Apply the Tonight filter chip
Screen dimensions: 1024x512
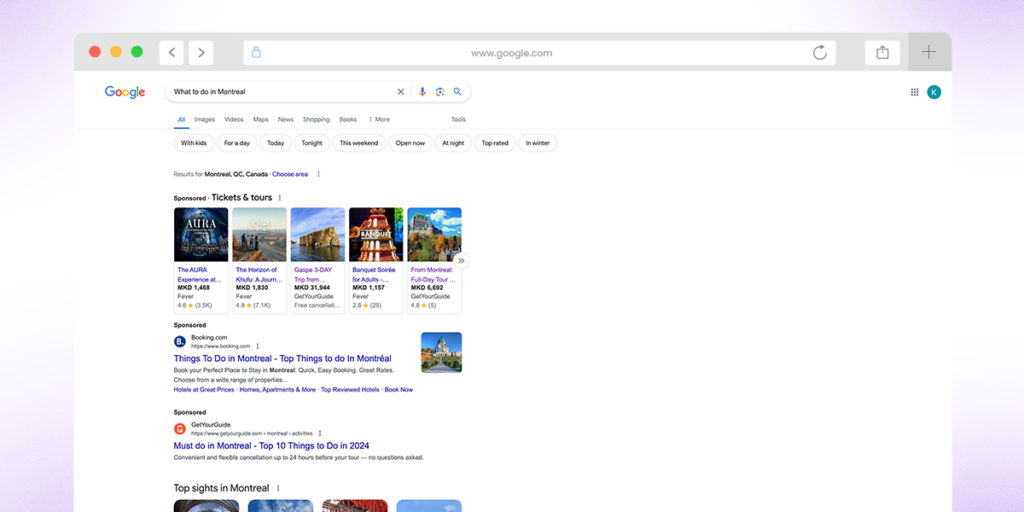tap(312, 143)
